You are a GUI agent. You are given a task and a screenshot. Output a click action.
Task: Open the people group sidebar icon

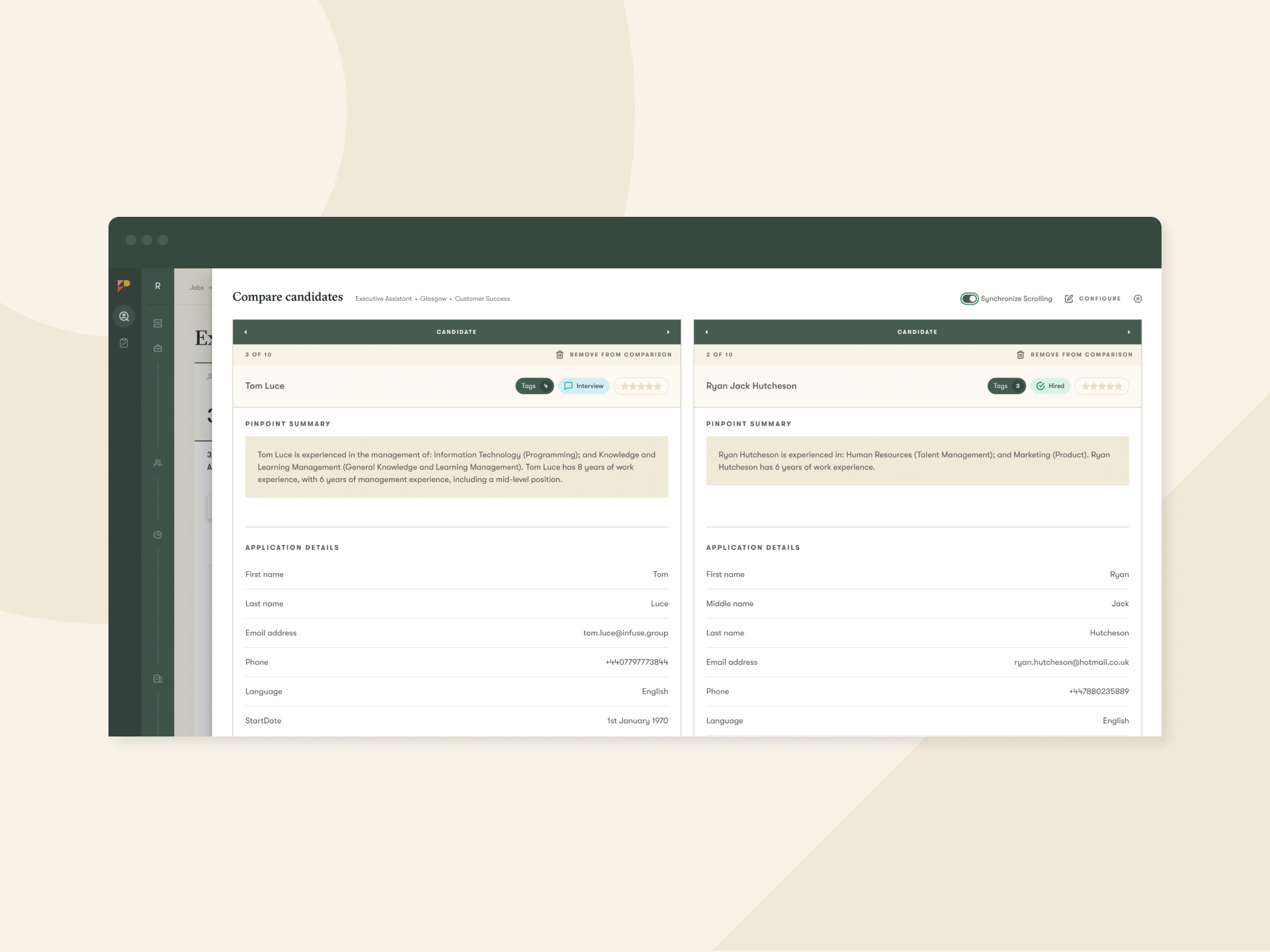157,463
